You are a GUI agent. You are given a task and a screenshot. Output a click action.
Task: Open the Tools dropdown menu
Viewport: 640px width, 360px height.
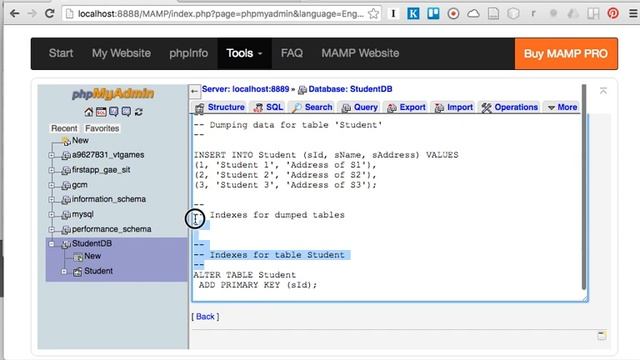(x=244, y=53)
